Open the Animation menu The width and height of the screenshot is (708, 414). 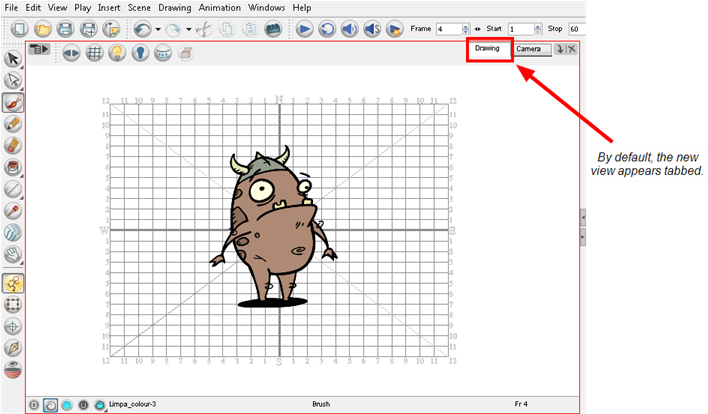(219, 8)
